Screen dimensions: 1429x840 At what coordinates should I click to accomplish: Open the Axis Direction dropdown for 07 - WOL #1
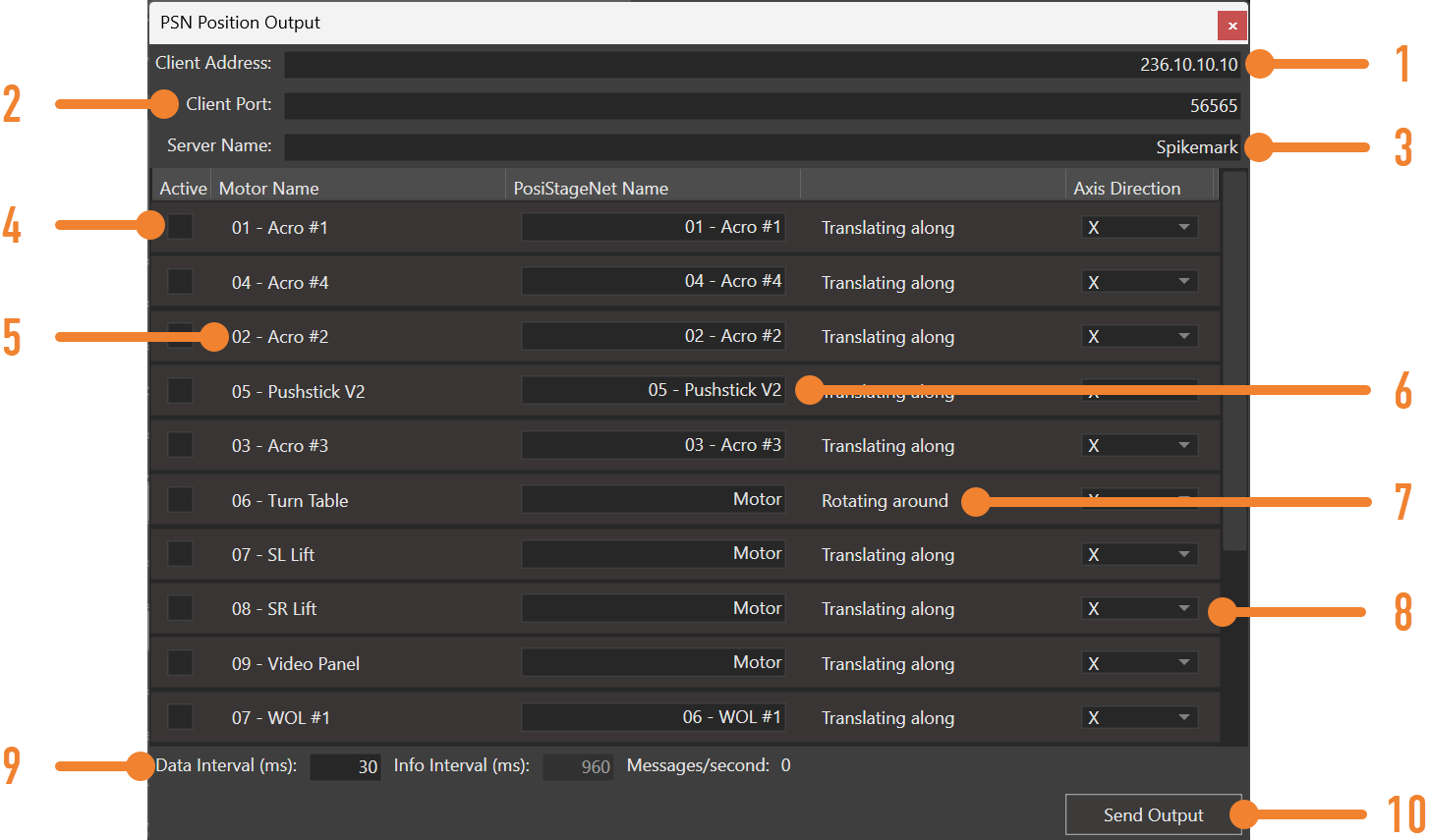pos(1138,717)
